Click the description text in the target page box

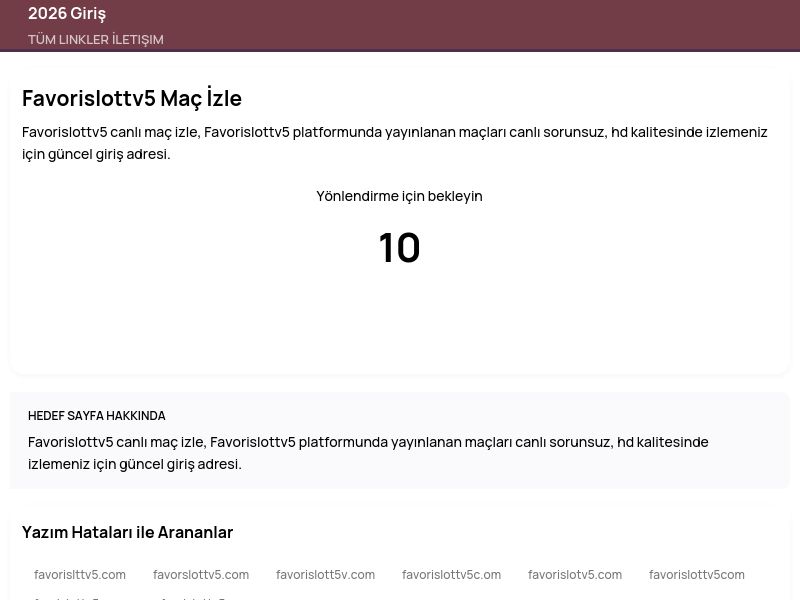pyautogui.click(x=368, y=452)
